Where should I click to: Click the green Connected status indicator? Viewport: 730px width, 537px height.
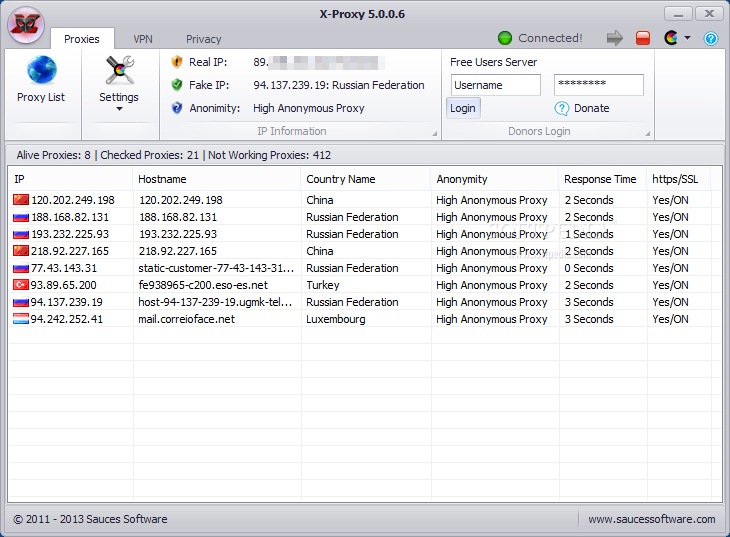(x=505, y=38)
